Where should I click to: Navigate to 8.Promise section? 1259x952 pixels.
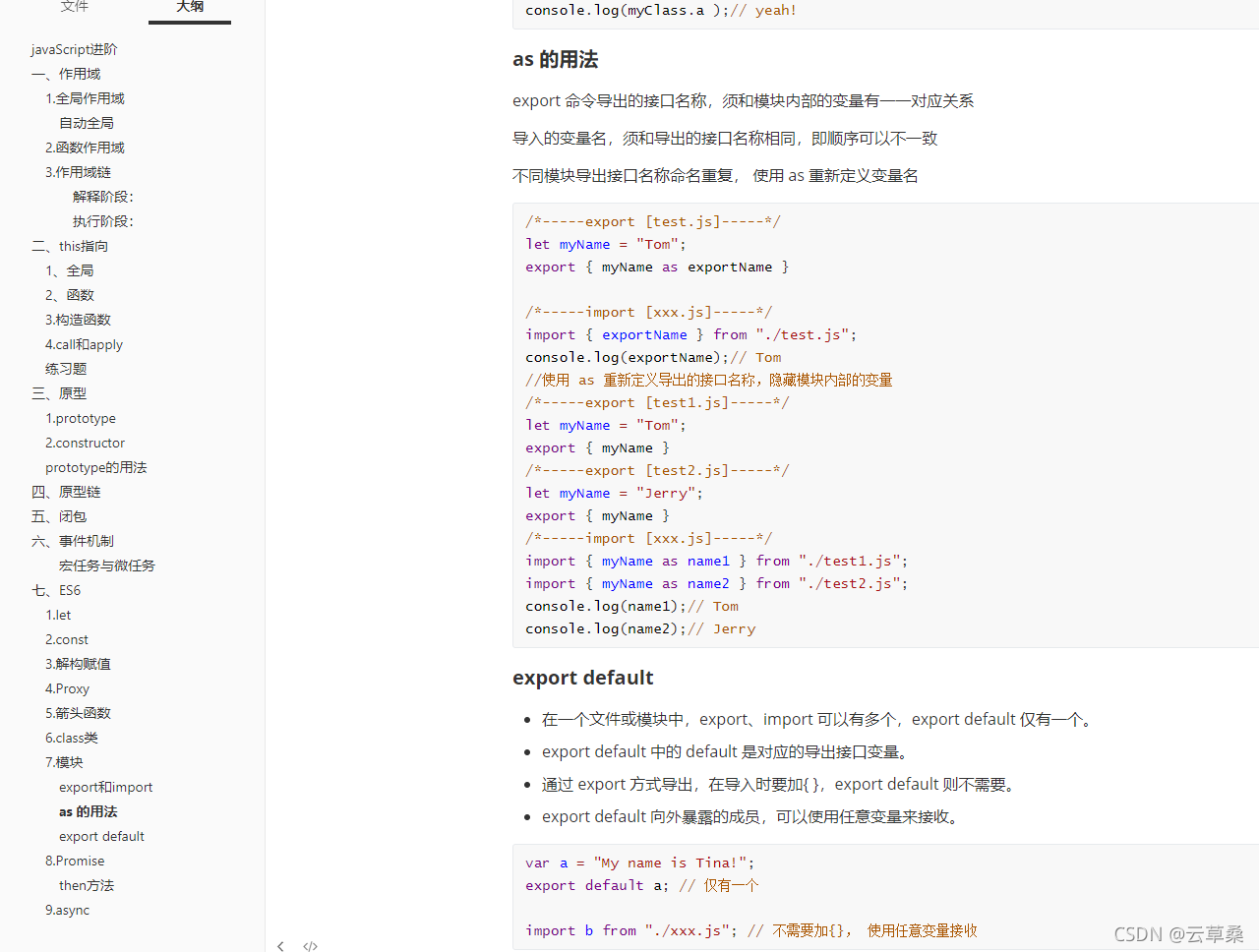click(x=75, y=861)
